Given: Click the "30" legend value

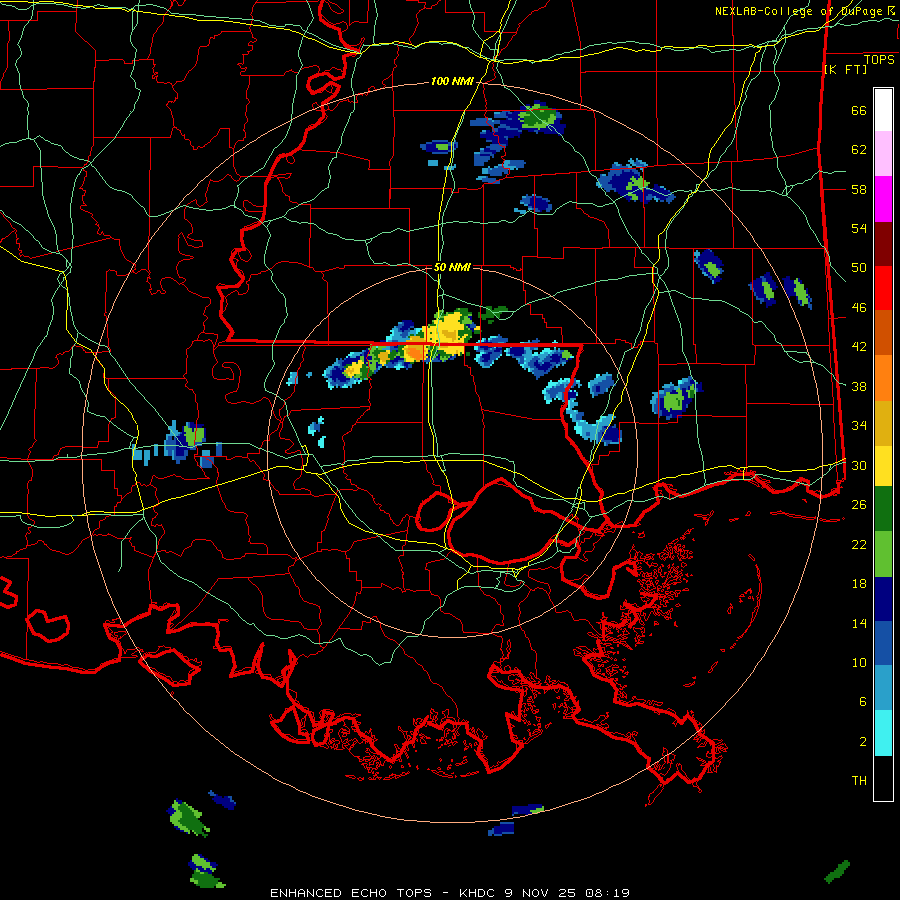Looking at the screenshot, I should pyautogui.click(x=859, y=465).
